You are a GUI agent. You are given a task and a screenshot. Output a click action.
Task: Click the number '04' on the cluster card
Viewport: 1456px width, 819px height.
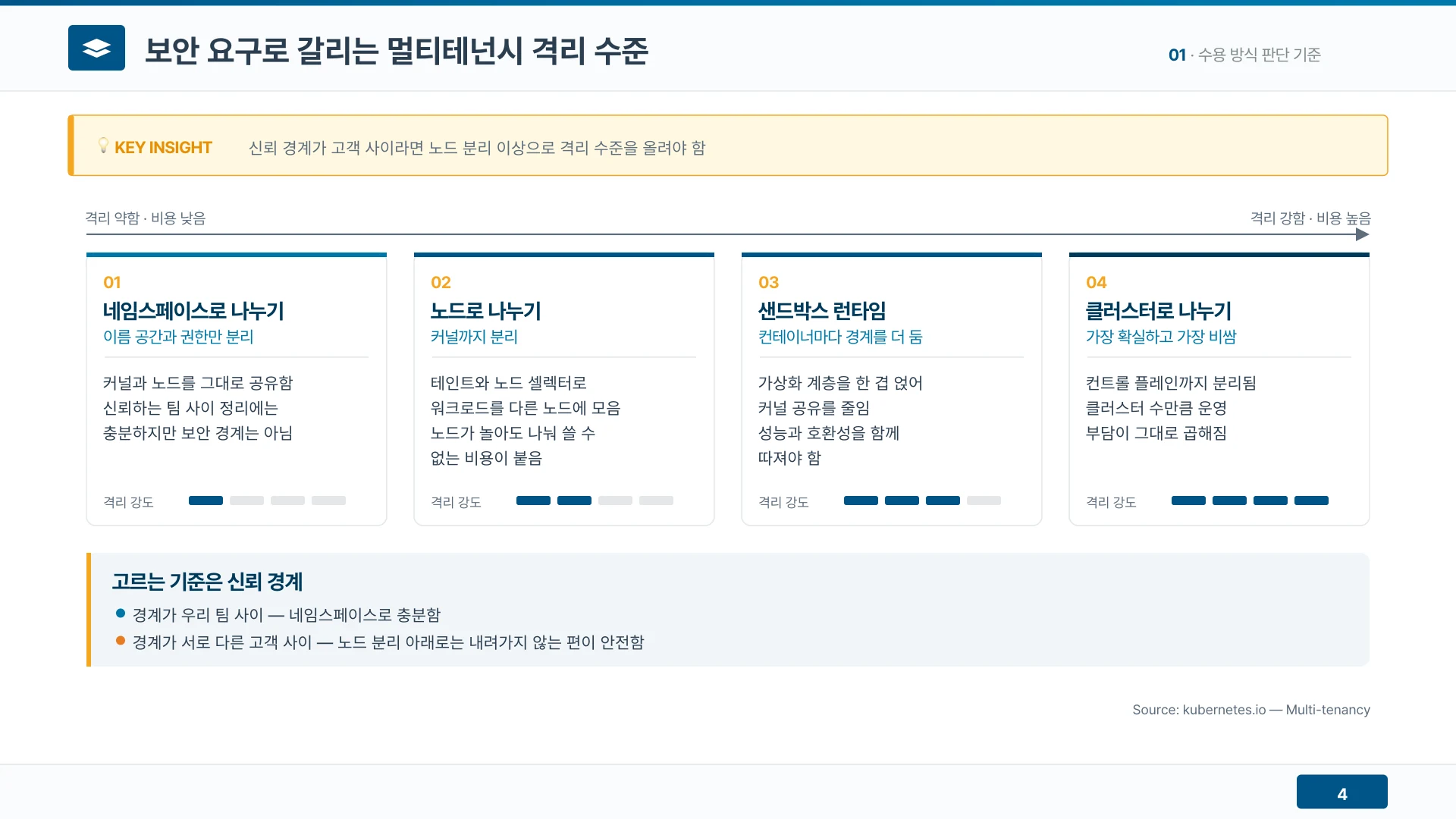pos(1097,282)
